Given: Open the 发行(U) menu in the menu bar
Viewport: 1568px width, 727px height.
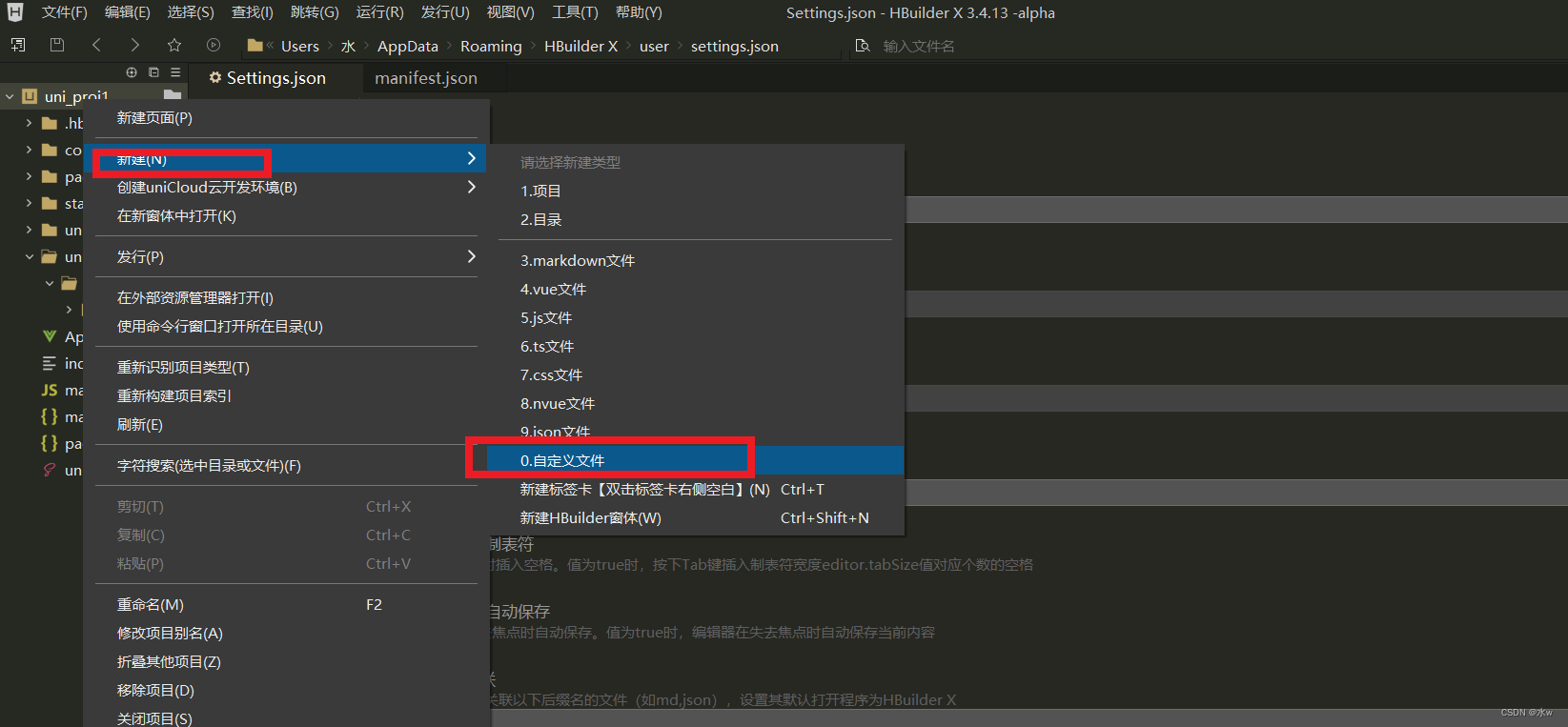Looking at the screenshot, I should pyautogui.click(x=445, y=12).
